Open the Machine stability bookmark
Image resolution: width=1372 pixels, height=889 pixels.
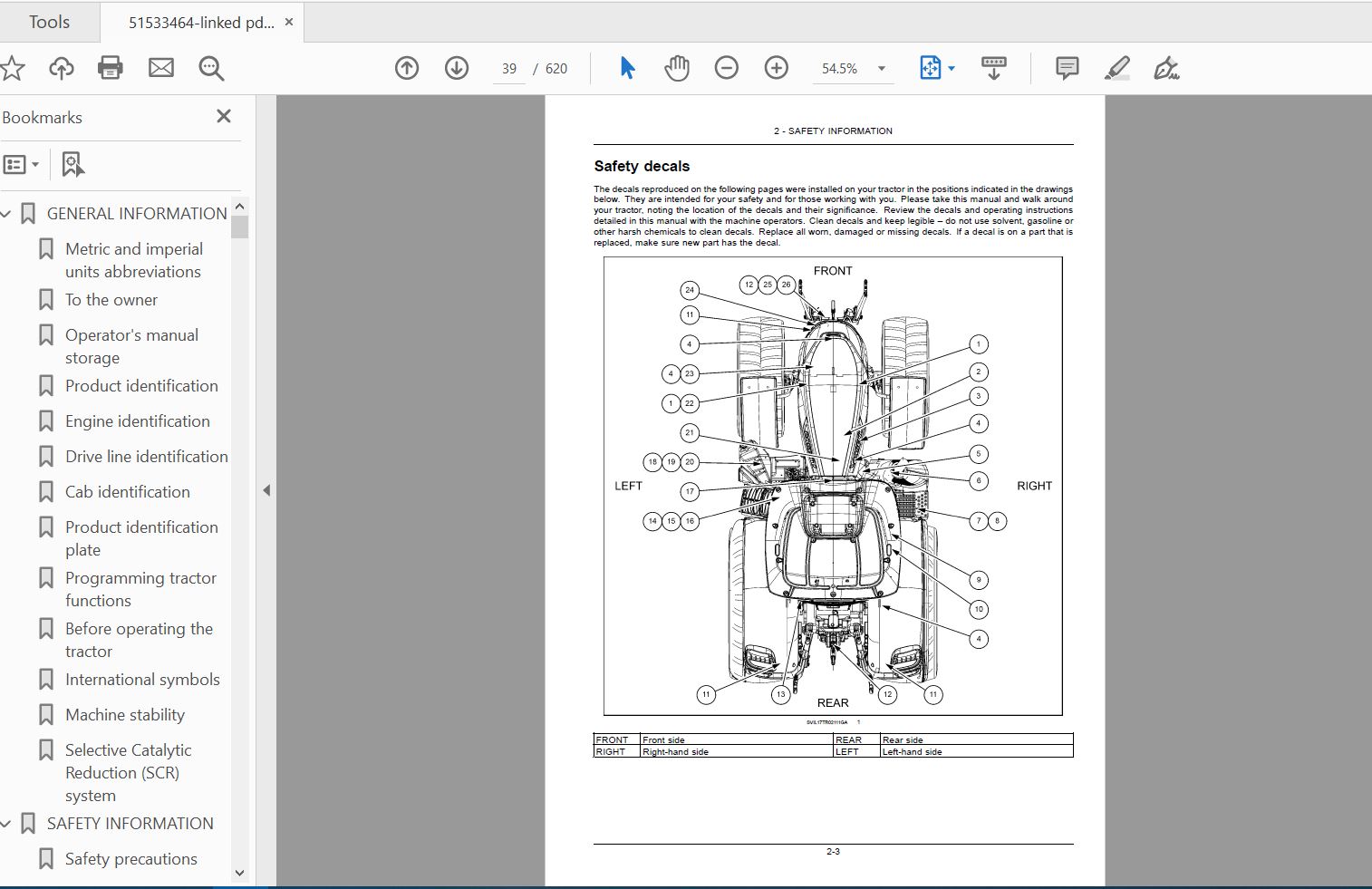point(125,715)
